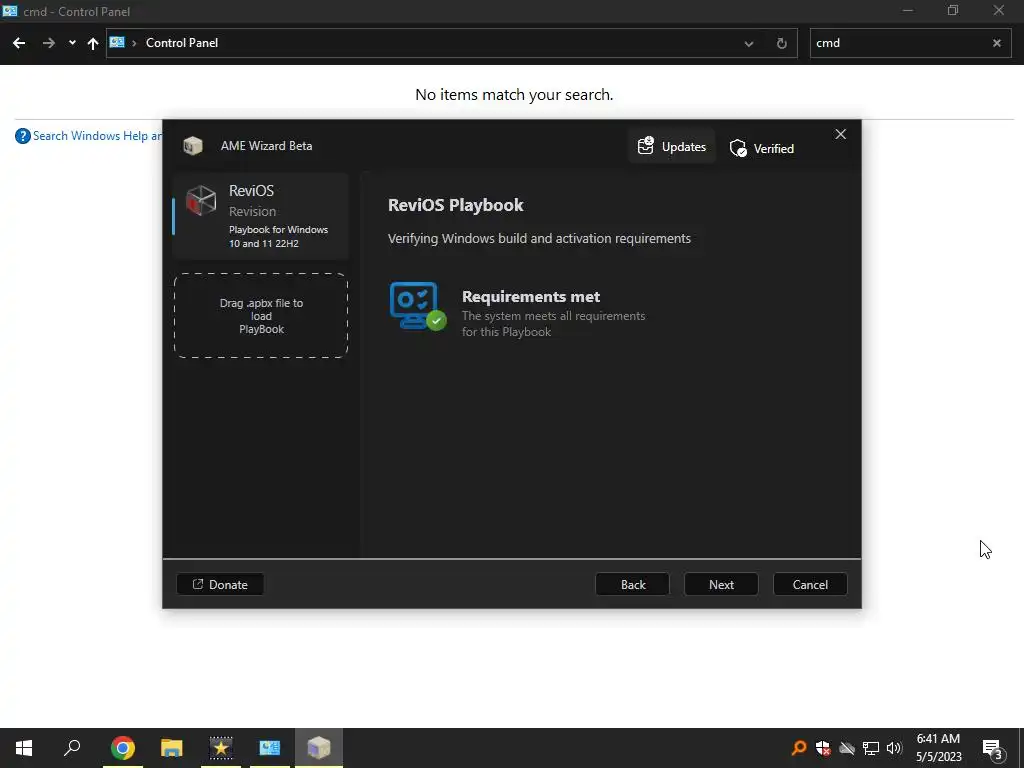Open Search Windows Help link
This screenshot has width=1024, height=768.
[97, 136]
